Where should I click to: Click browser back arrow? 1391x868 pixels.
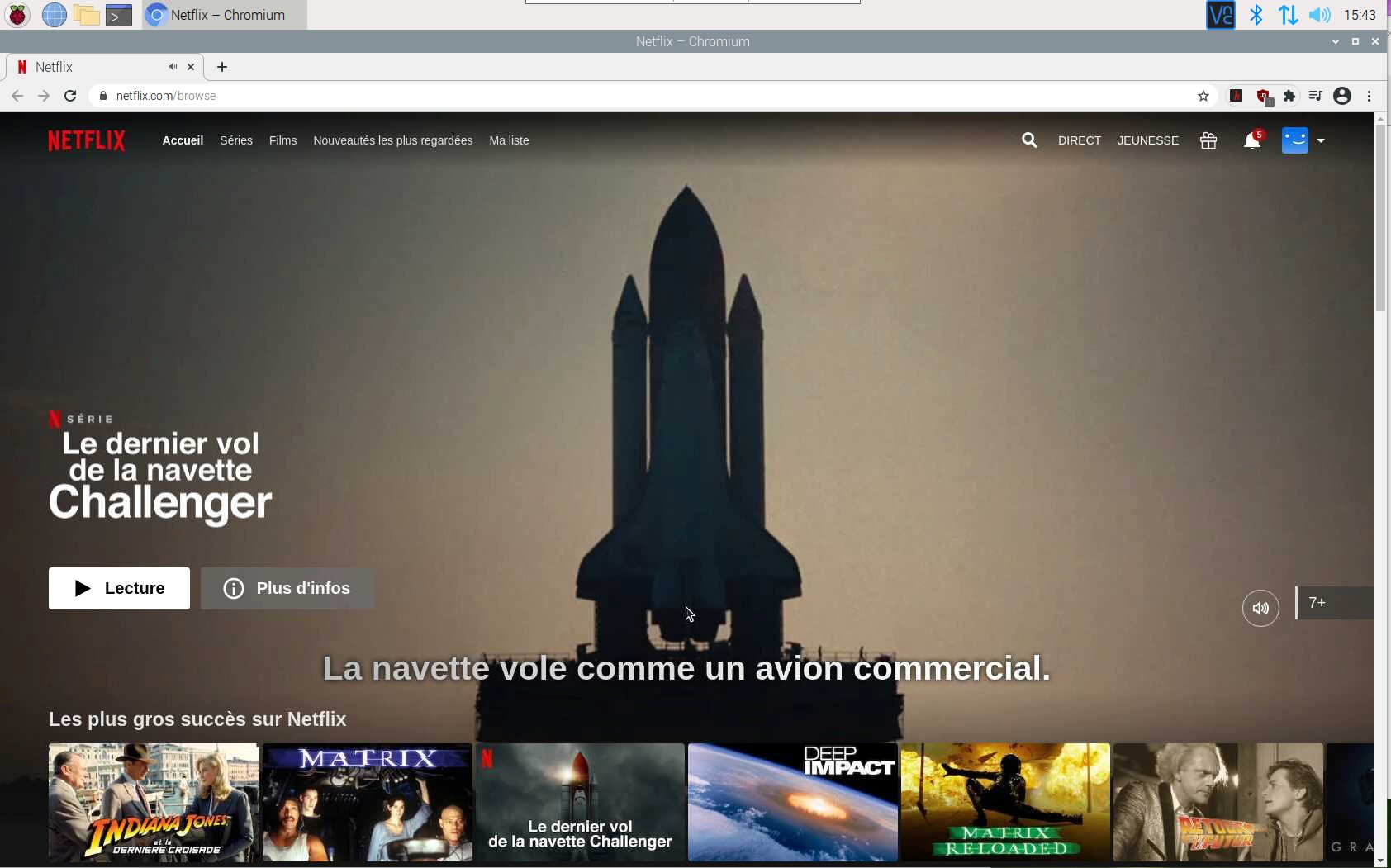[17, 96]
